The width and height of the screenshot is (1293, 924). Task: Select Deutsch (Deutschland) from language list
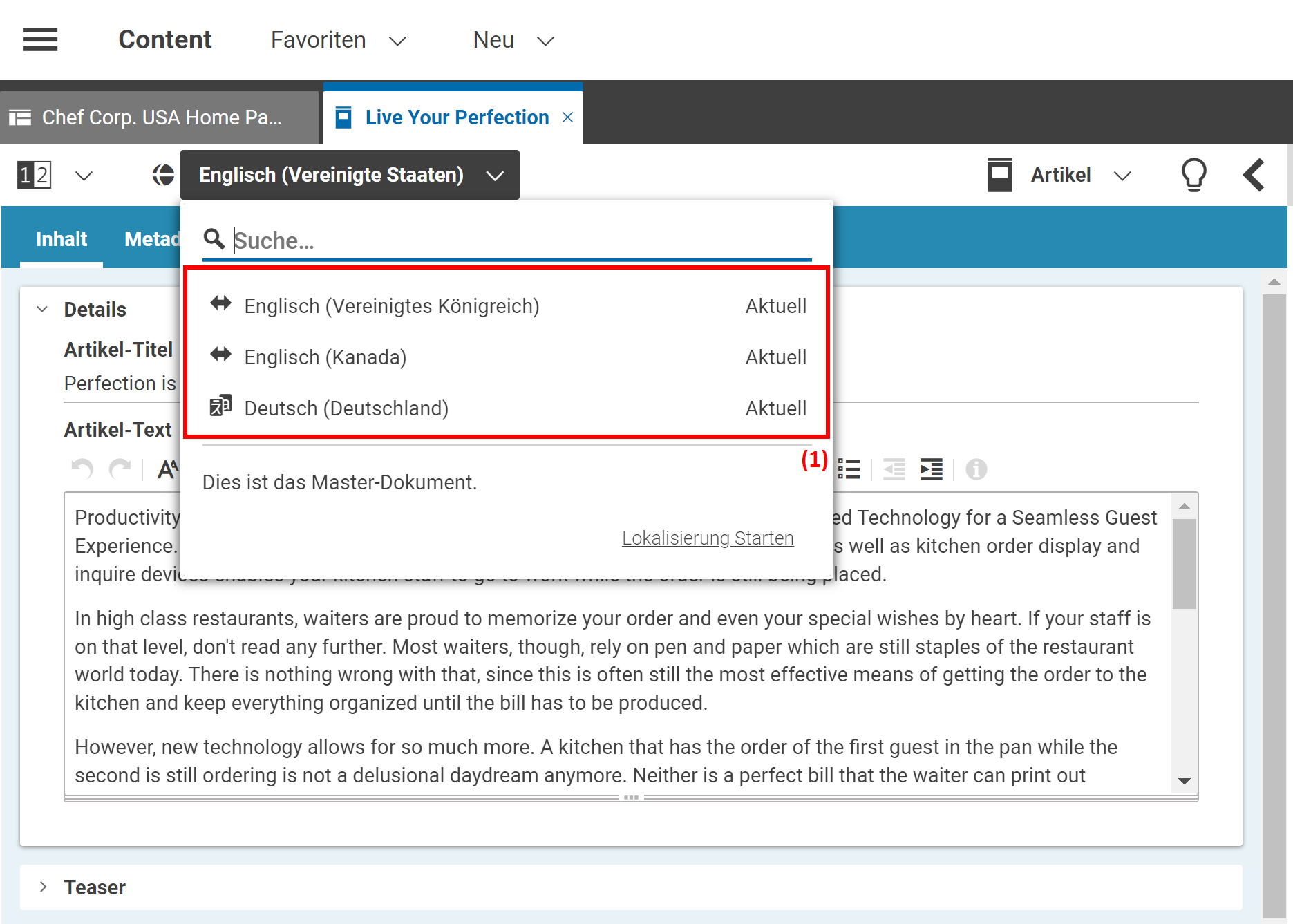tap(346, 408)
